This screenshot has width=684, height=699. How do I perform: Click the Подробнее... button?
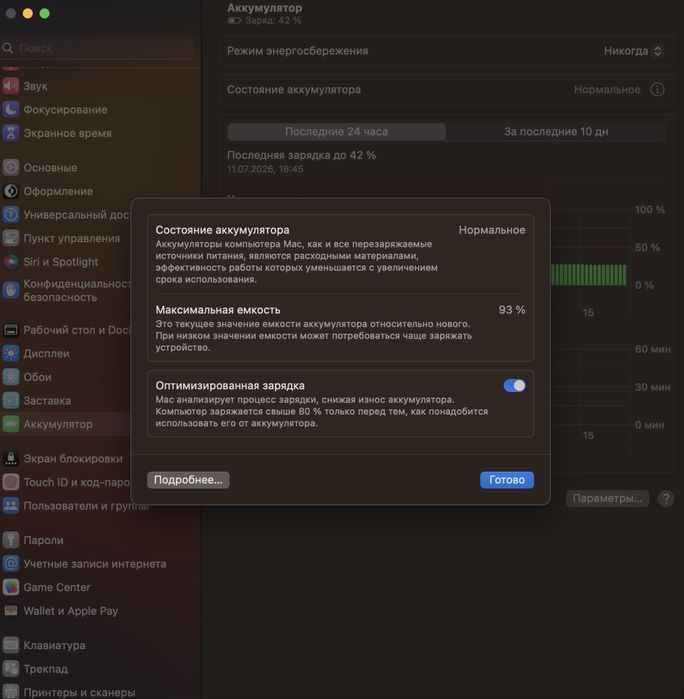(188, 480)
